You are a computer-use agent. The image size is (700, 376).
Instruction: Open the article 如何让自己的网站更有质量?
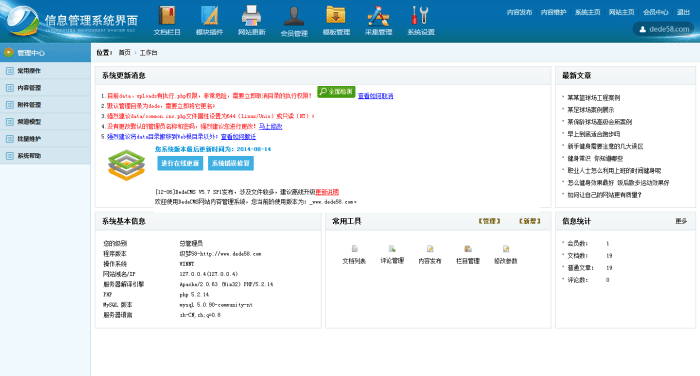coord(604,195)
